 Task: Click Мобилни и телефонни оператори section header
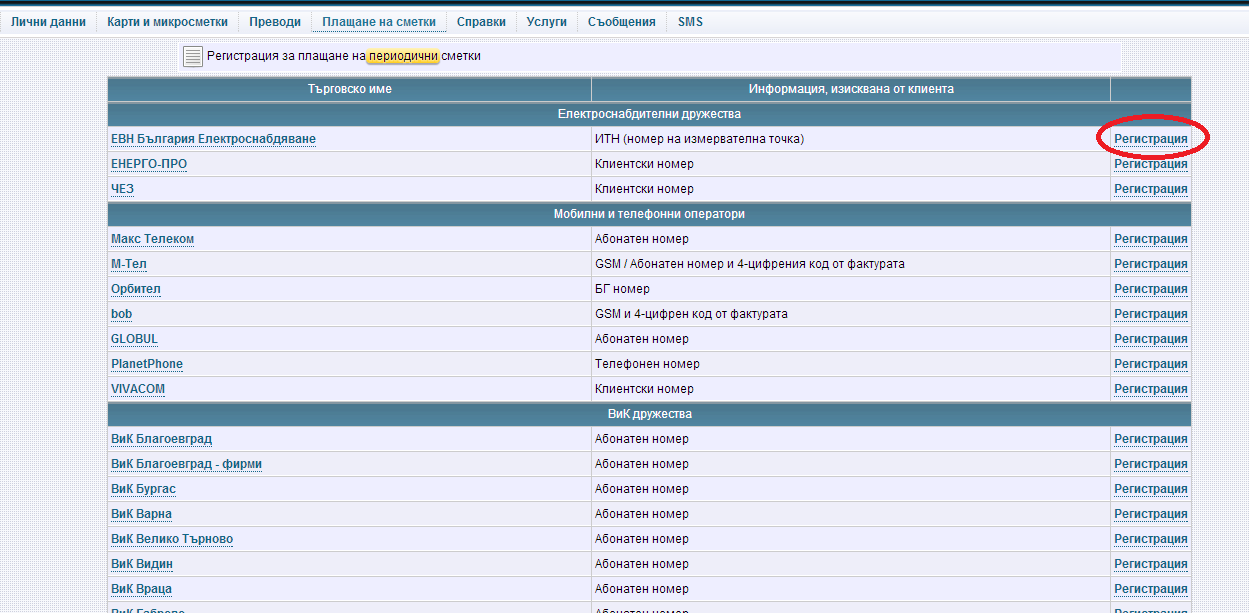click(x=649, y=214)
